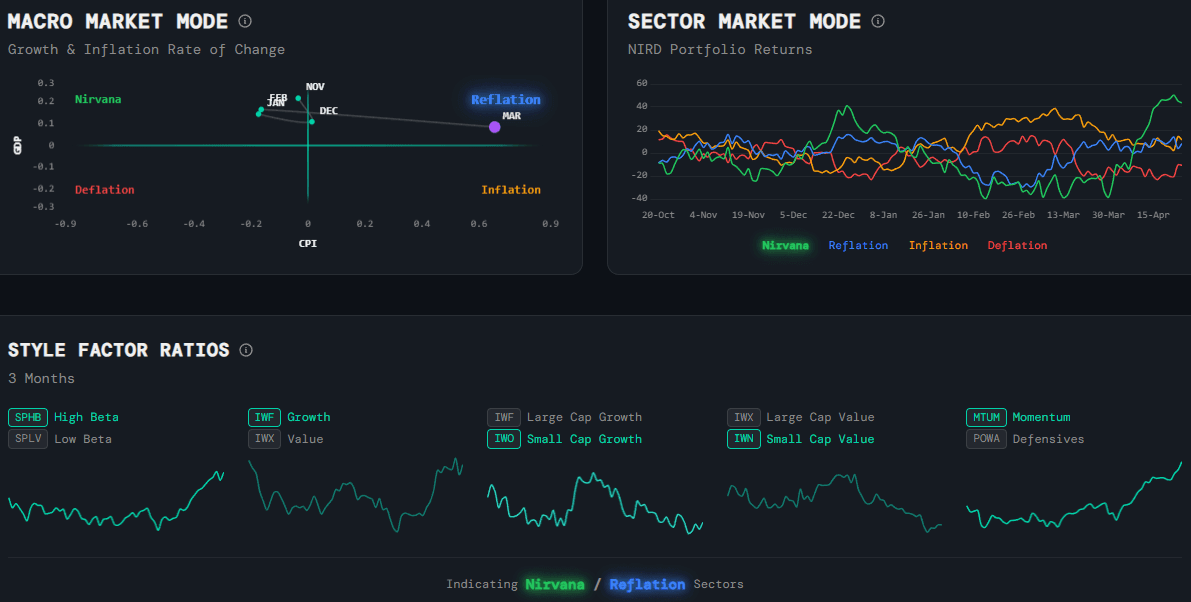Open the Sector Market Mode info tooltip

click(877, 21)
